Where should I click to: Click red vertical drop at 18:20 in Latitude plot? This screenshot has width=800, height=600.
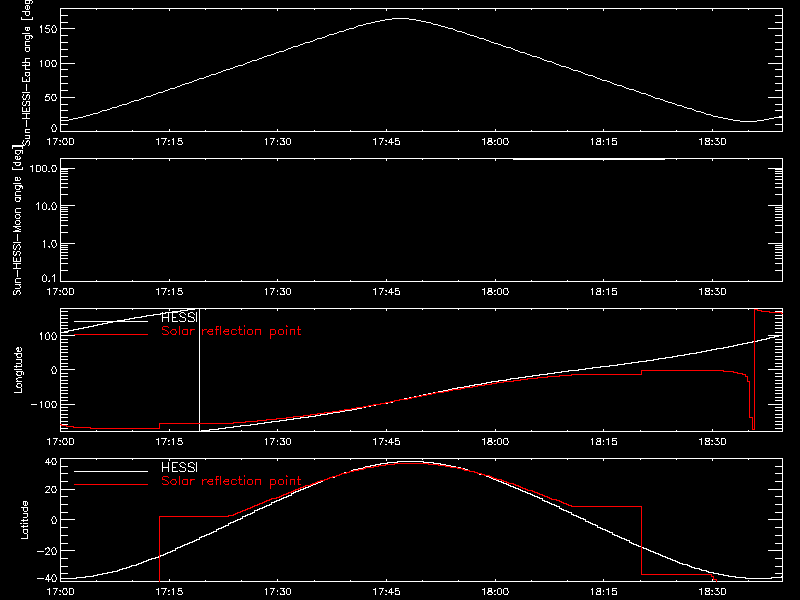(x=641, y=540)
